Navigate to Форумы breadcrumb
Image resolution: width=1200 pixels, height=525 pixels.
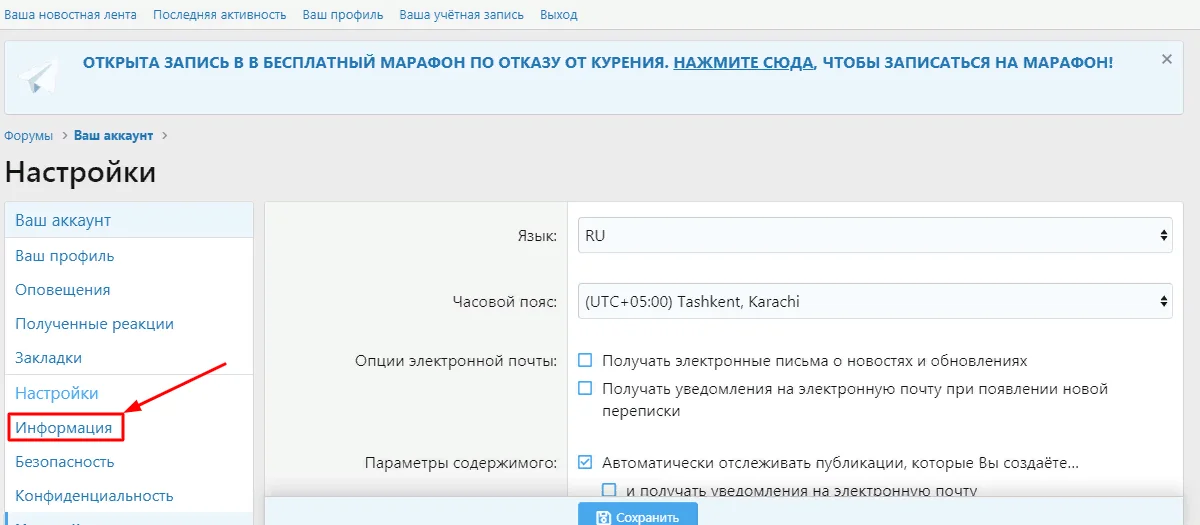tap(29, 135)
